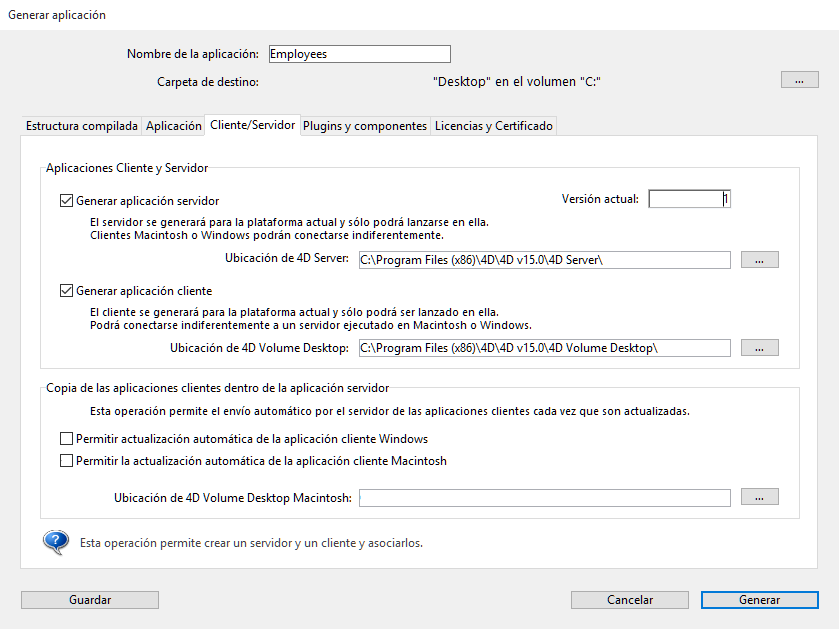Screen dimensions: 839x629
Task: Enable automatic update for Windows client
Action: tap(67, 439)
